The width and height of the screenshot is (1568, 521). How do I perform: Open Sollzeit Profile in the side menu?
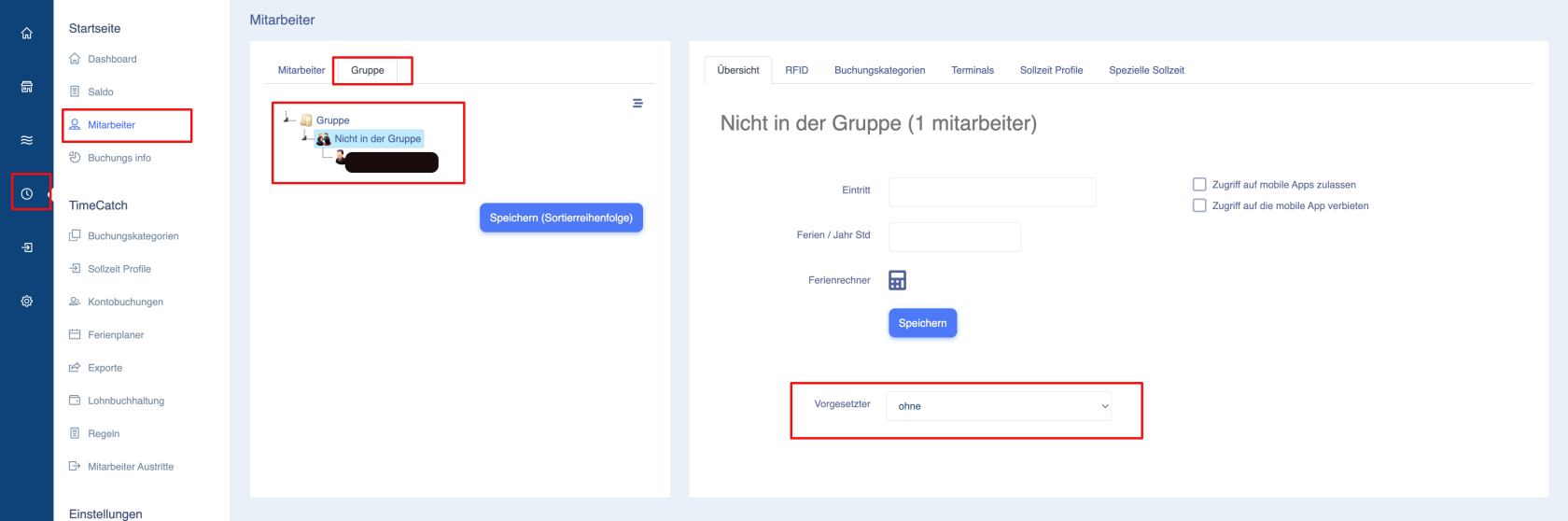pyautogui.click(x=119, y=269)
